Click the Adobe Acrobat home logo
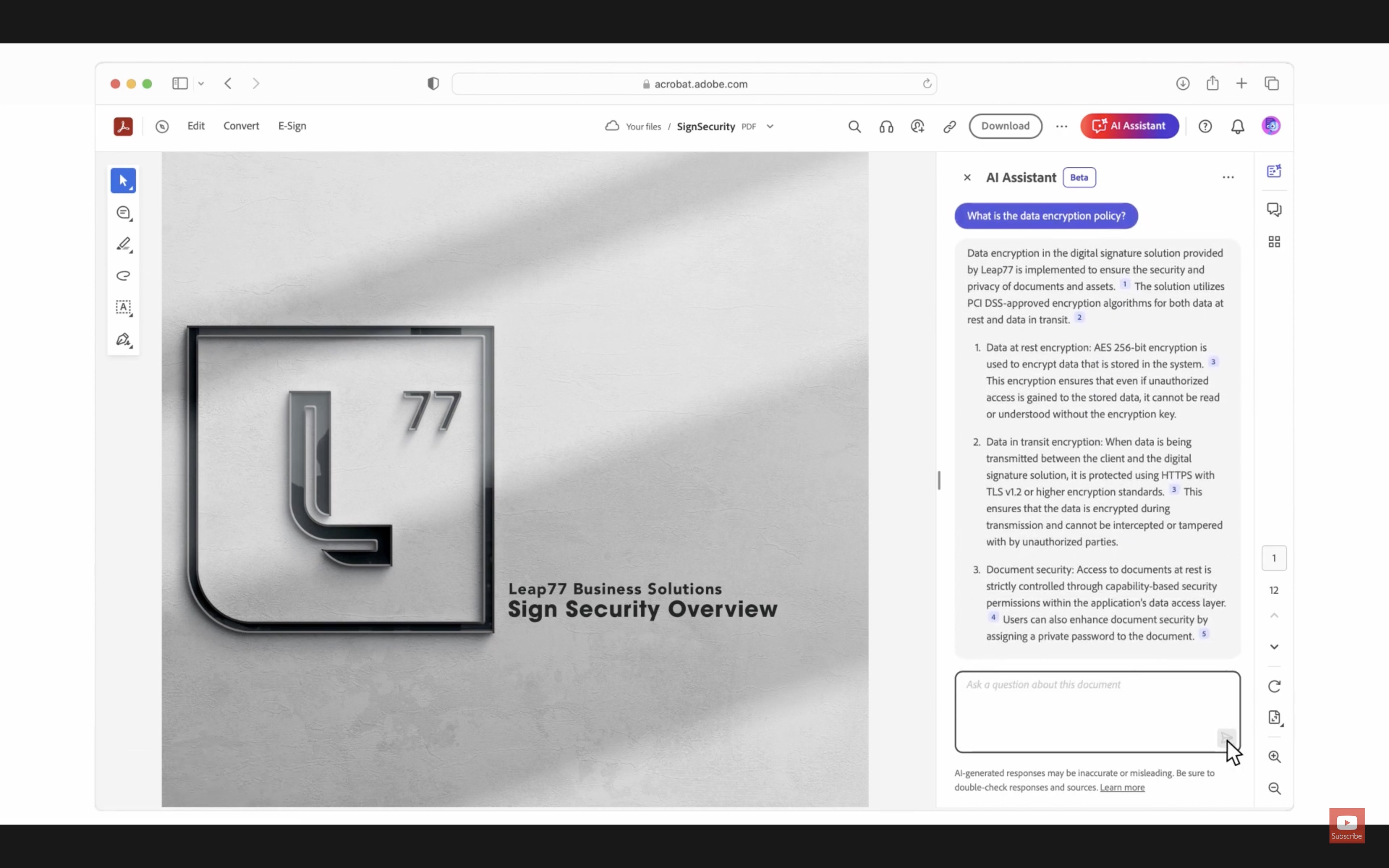1389x868 pixels. (x=123, y=126)
